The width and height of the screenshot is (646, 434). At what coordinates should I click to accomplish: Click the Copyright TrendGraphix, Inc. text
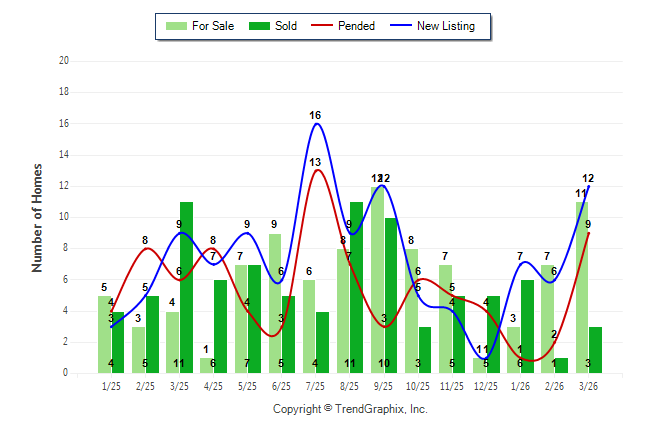pyautogui.click(x=350, y=409)
